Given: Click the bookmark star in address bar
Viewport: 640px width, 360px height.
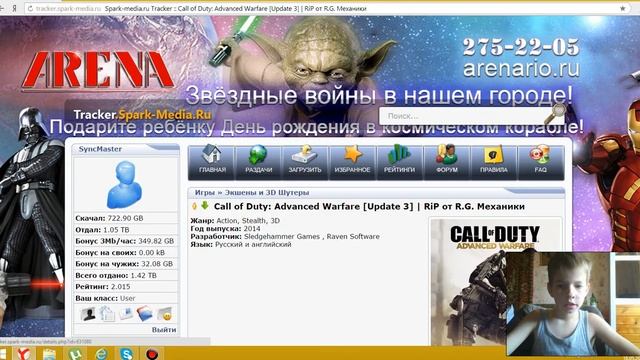Looking at the screenshot, I should coord(622,8).
